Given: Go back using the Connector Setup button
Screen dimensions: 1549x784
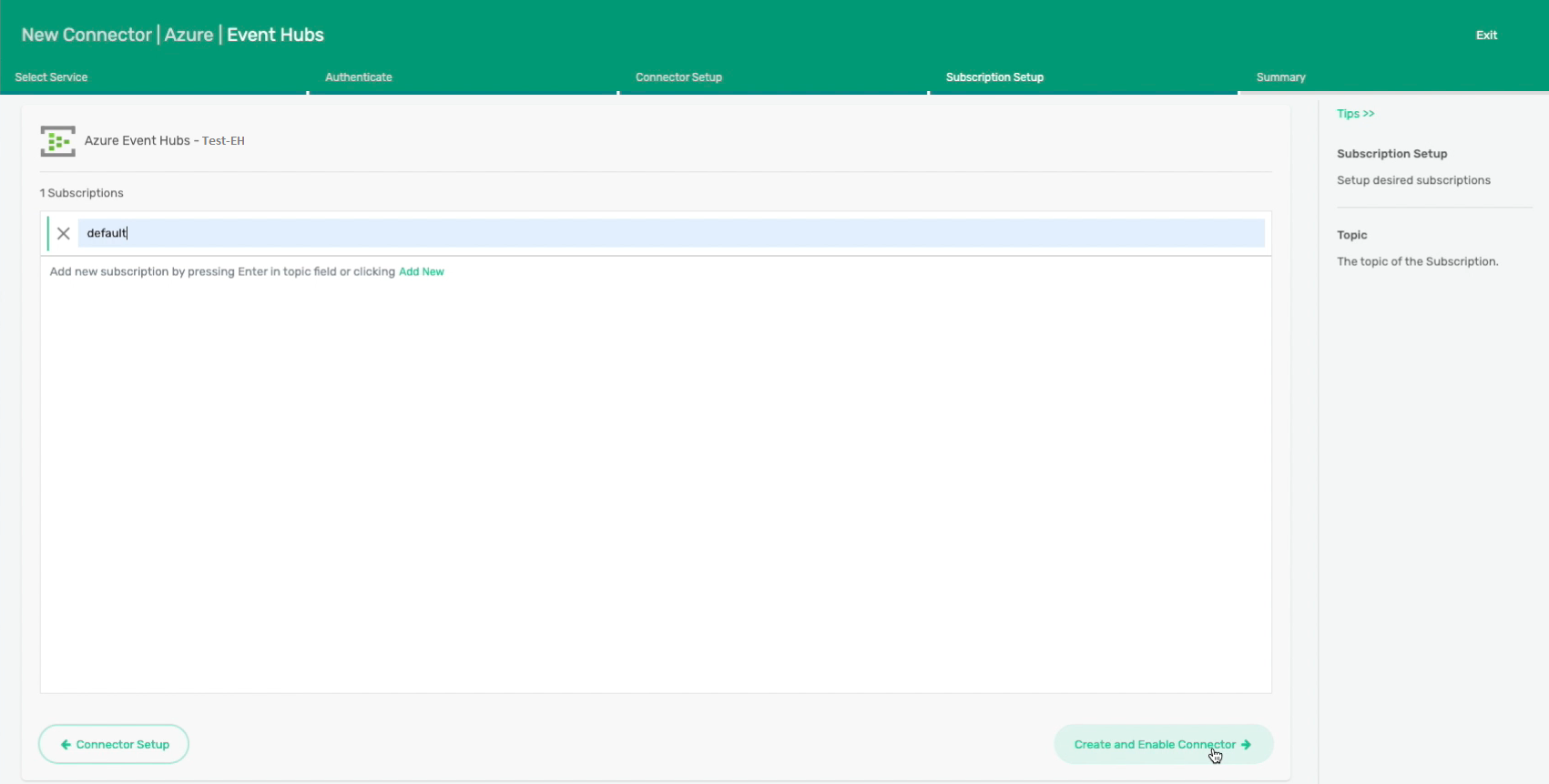Looking at the screenshot, I should [x=114, y=745].
